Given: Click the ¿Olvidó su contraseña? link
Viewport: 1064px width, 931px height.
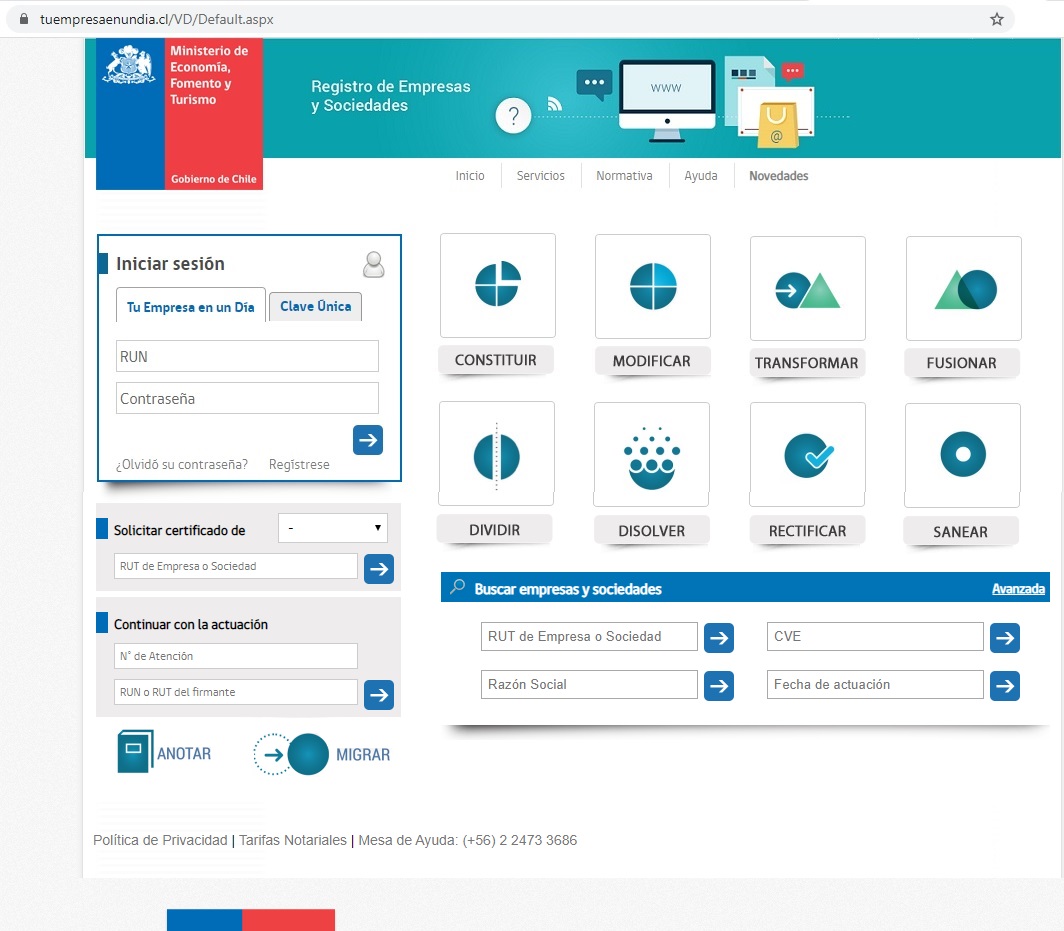Looking at the screenshot, I should coord(182,465).
